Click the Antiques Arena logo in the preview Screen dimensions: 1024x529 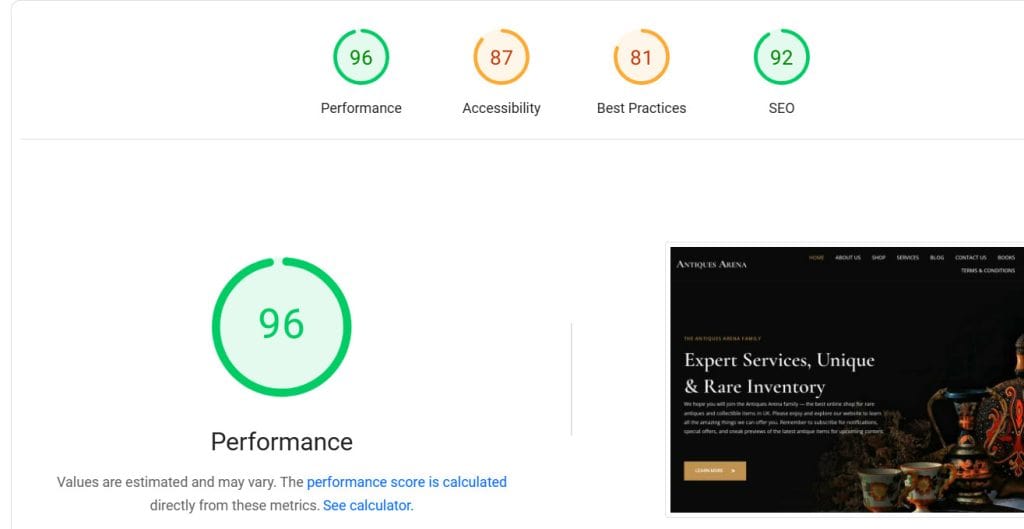click(711, 264)
